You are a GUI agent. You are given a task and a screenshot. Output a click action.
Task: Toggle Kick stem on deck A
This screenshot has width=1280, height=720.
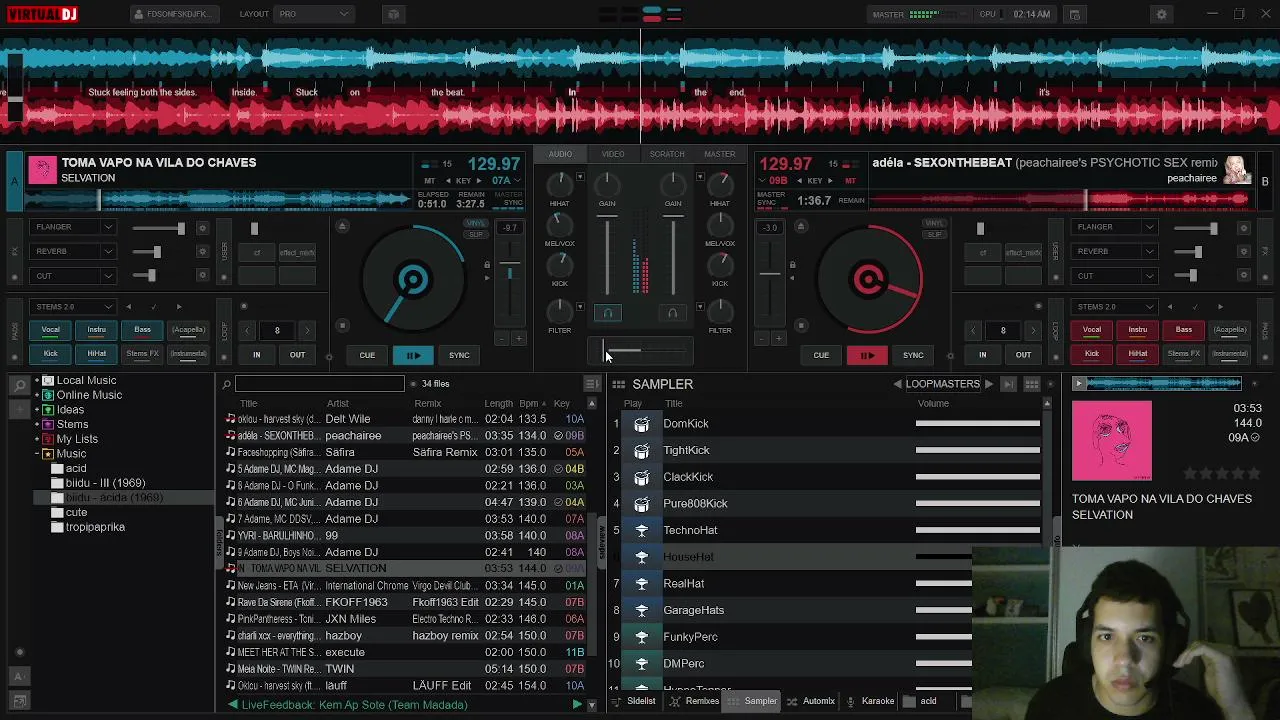(x=50, y=354)
